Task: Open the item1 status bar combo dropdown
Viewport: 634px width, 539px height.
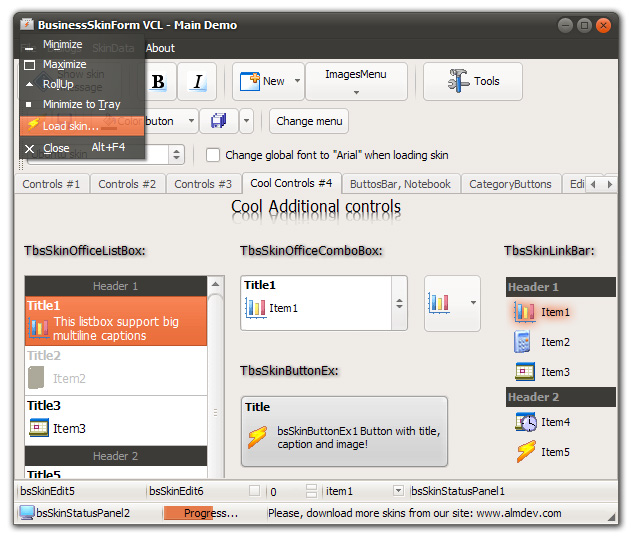Action: pos(398,491)
